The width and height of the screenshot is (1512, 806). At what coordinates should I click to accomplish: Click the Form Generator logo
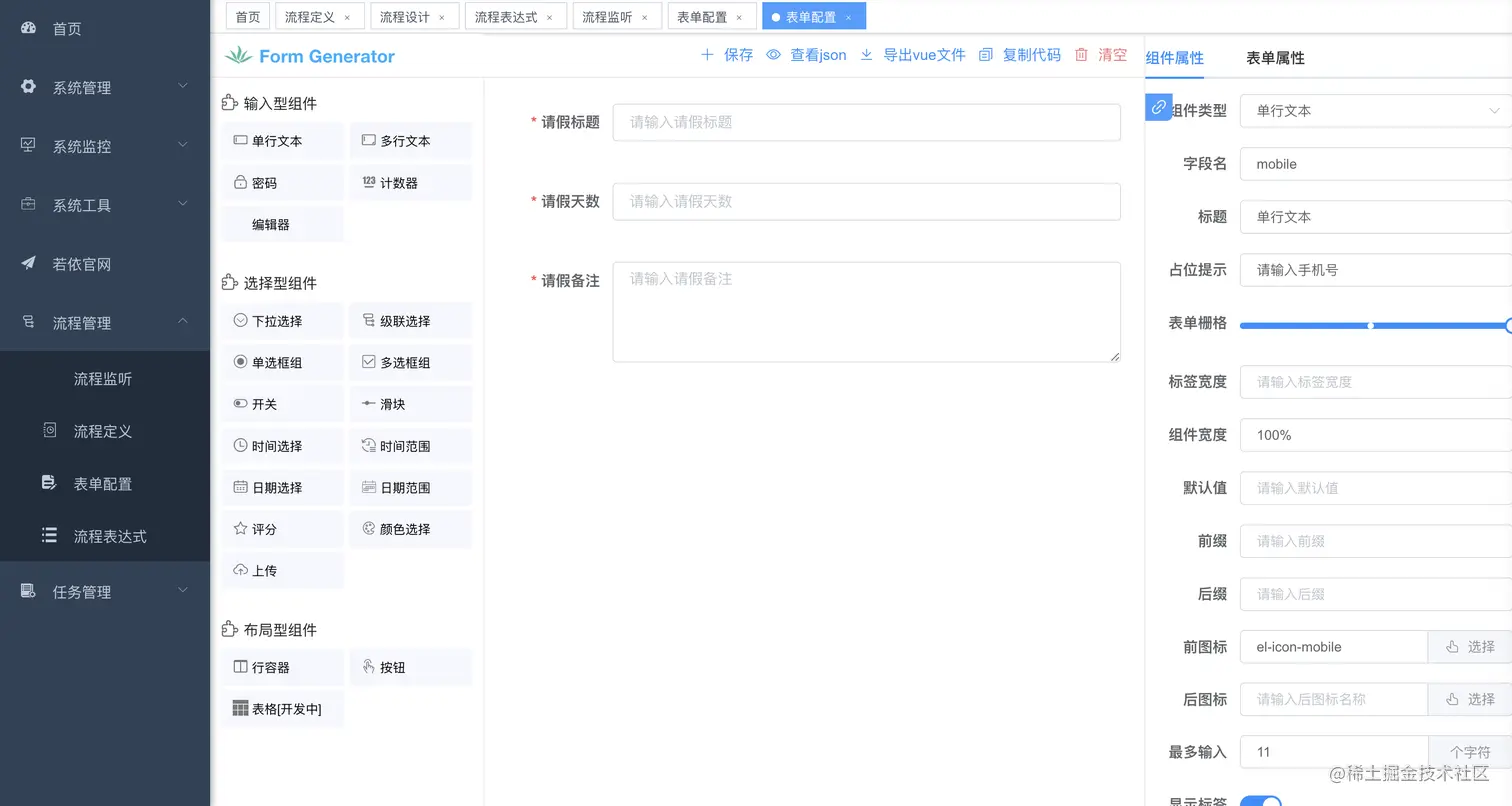point(310,56)
